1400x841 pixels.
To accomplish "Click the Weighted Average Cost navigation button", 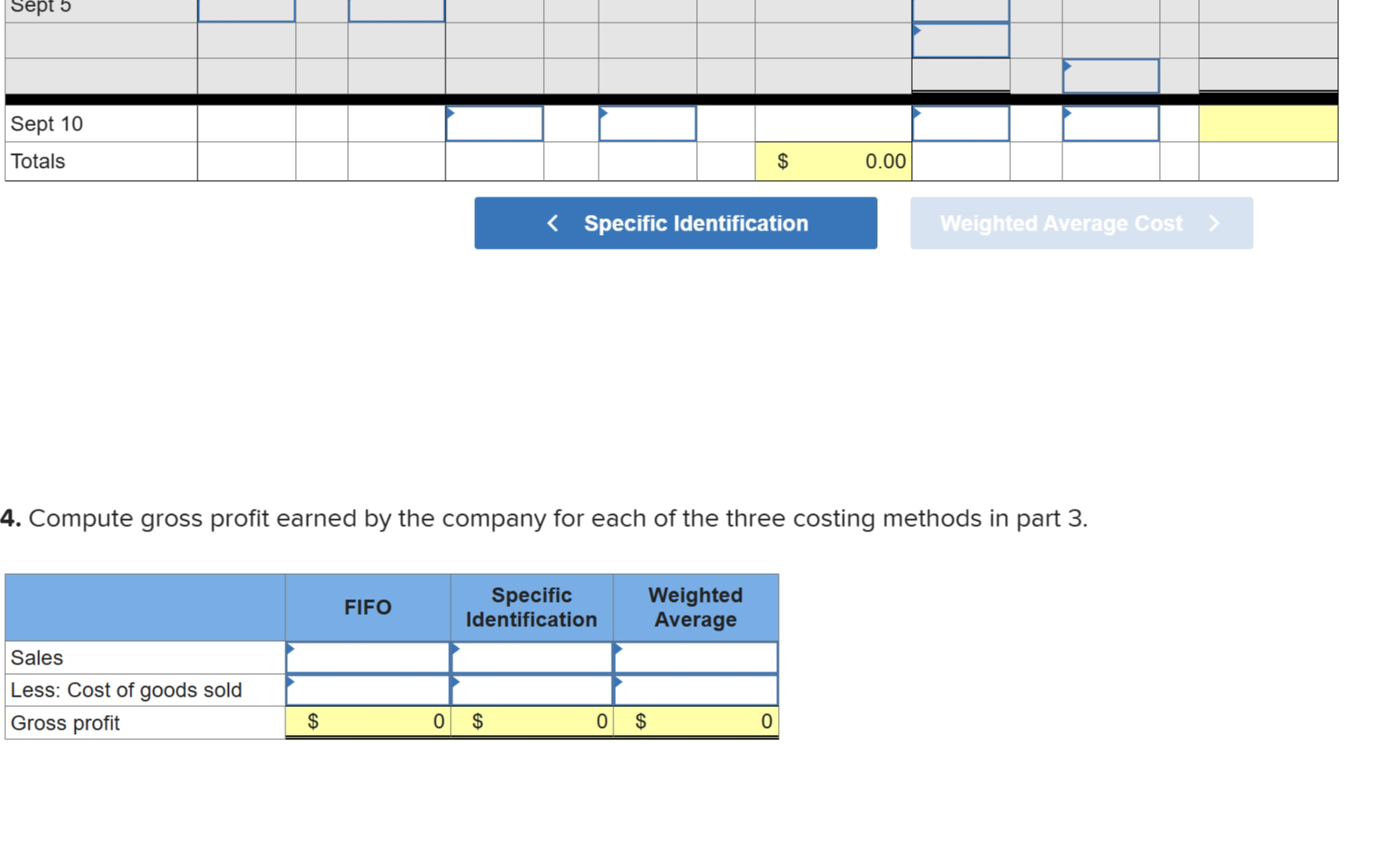I will [1081, 224].
